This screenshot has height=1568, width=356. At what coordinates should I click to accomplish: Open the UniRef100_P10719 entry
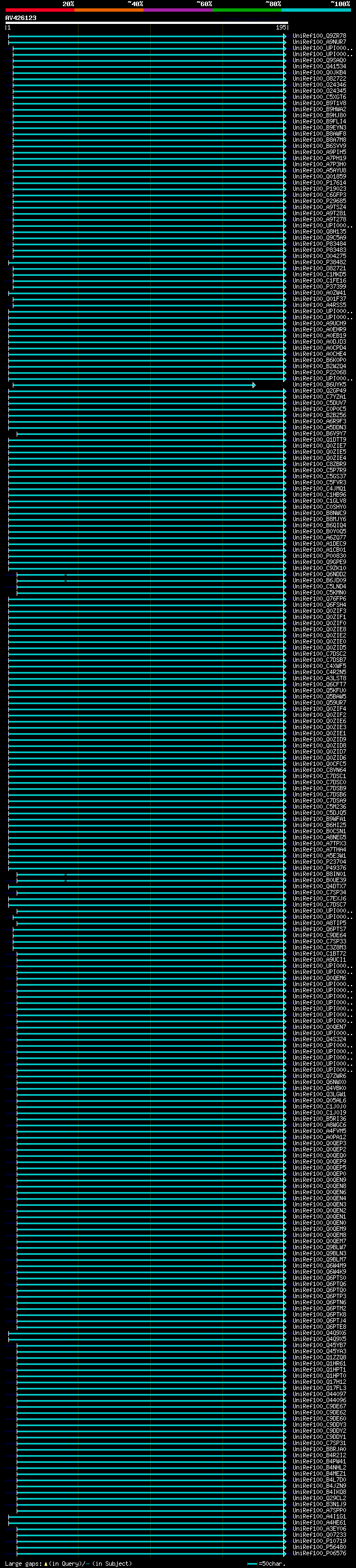click(x=319, y=1541)
